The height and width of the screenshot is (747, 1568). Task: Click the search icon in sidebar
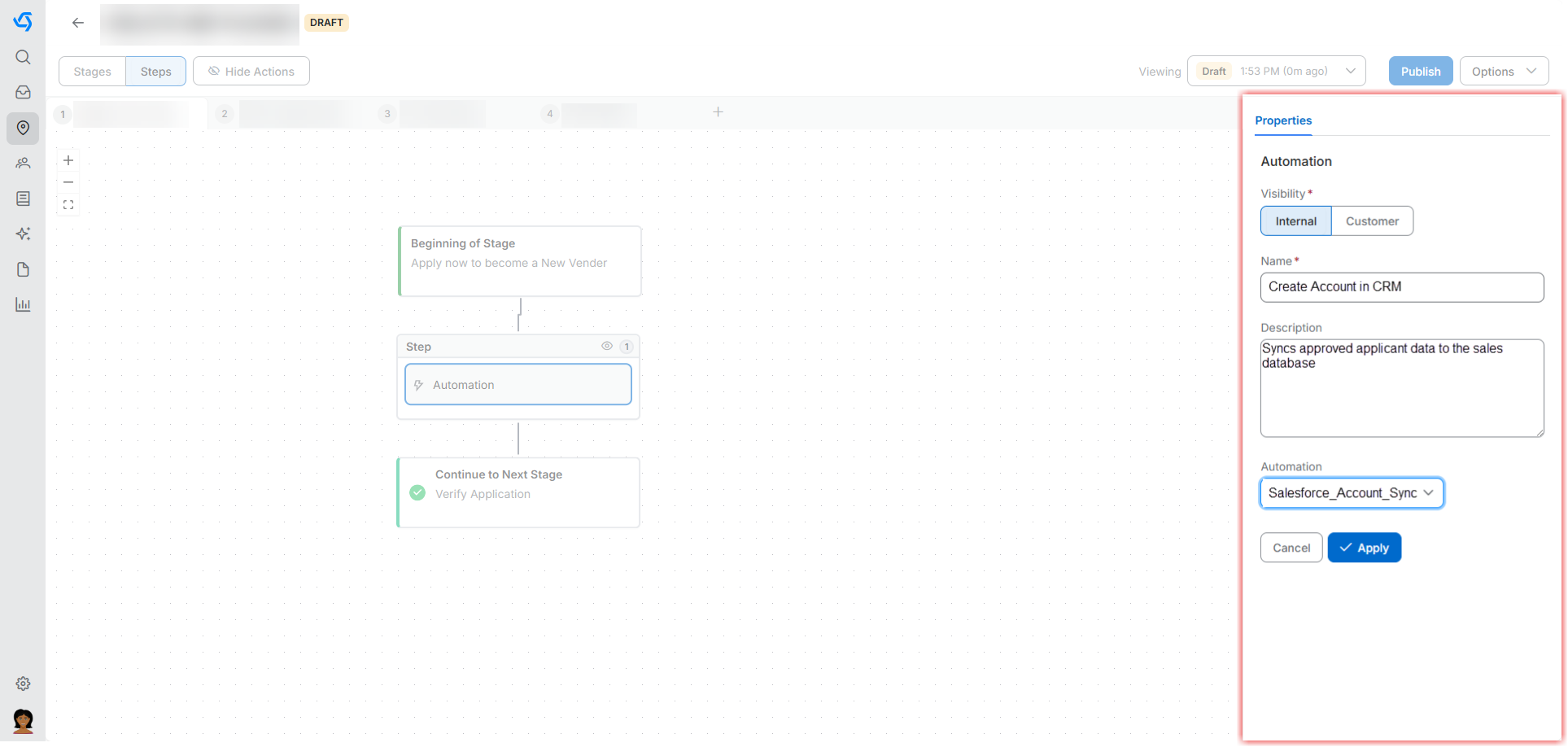click(23, 57)
